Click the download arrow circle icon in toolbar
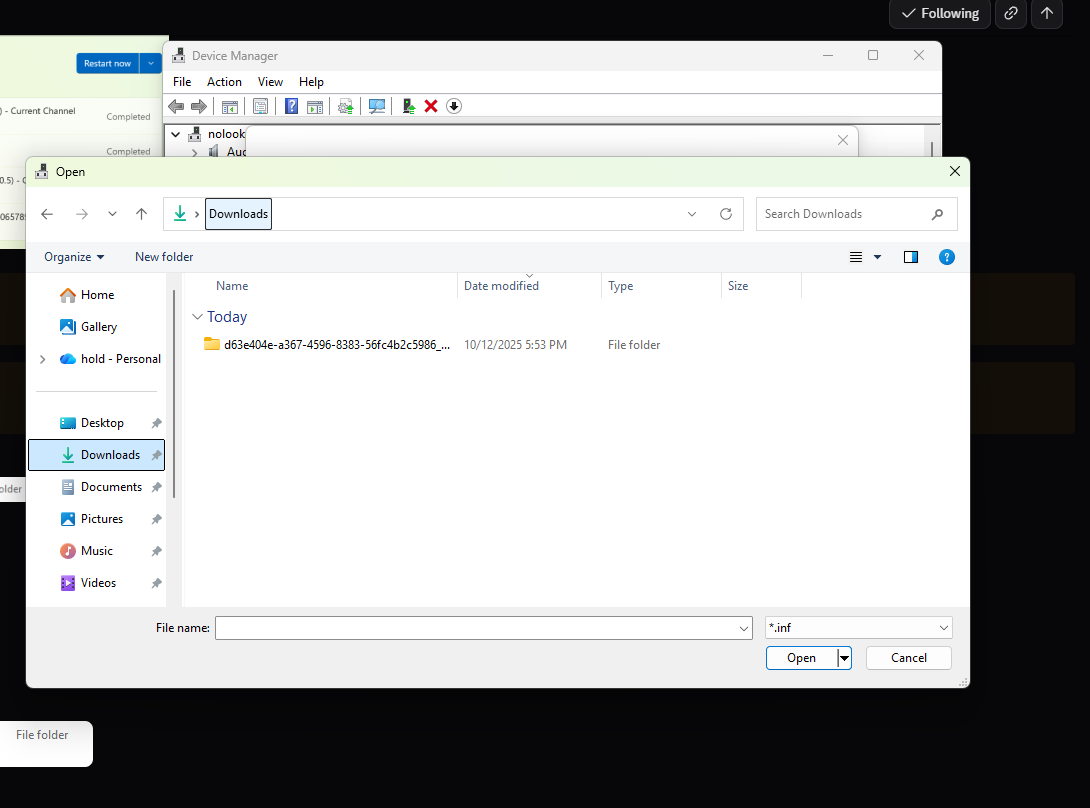 tap(454, 106)
